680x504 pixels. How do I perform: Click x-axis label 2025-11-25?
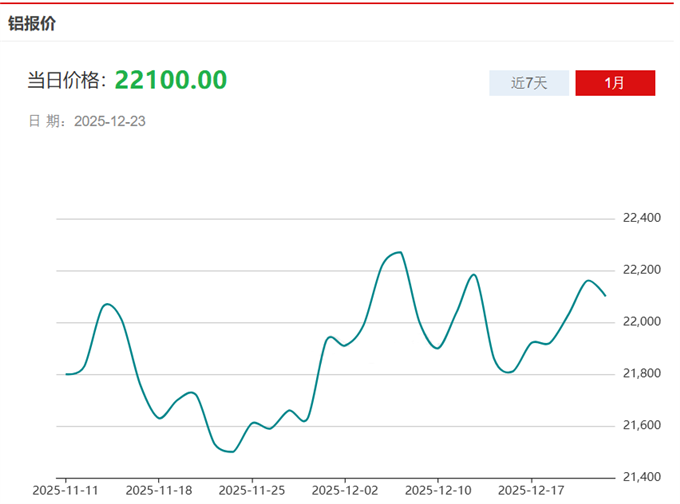coord(251,490)
